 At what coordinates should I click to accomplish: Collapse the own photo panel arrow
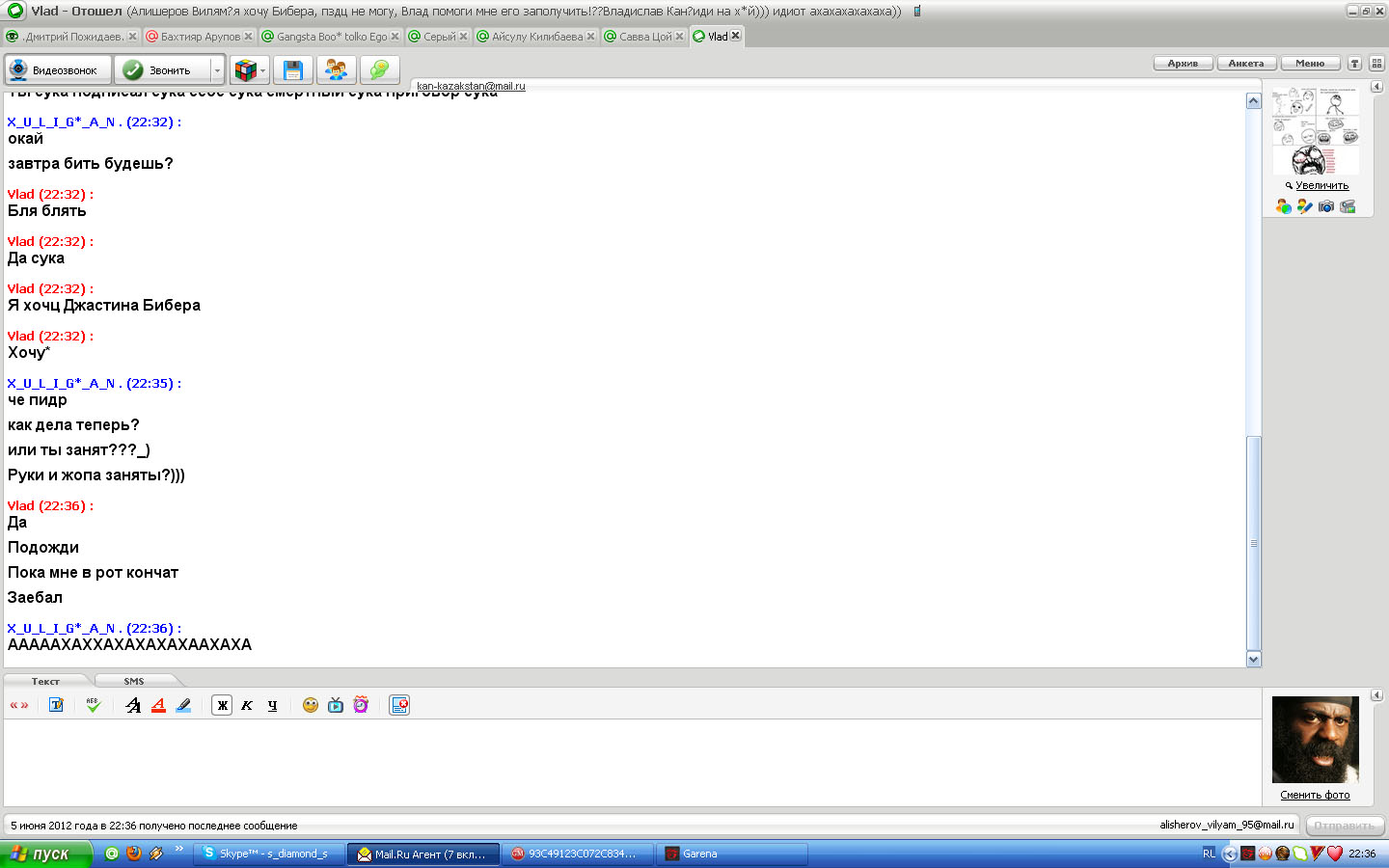tap(1376, 694)
